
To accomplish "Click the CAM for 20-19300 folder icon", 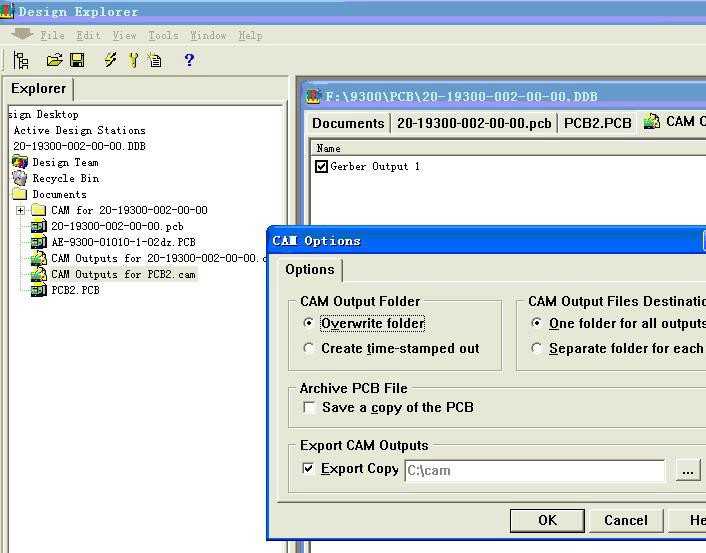I will pos(39,210).
